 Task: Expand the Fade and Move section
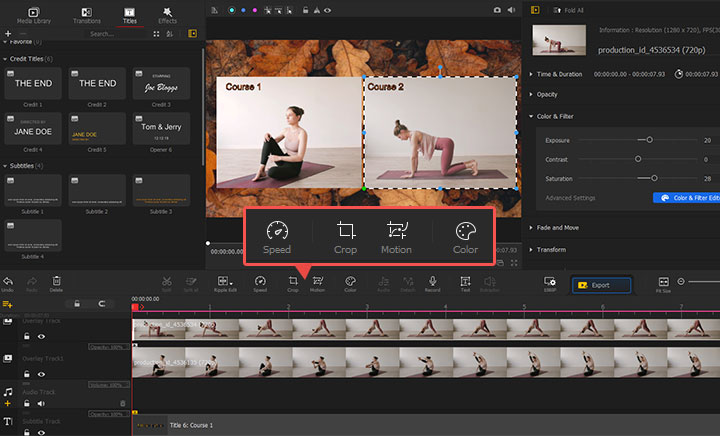pos(558,227)
